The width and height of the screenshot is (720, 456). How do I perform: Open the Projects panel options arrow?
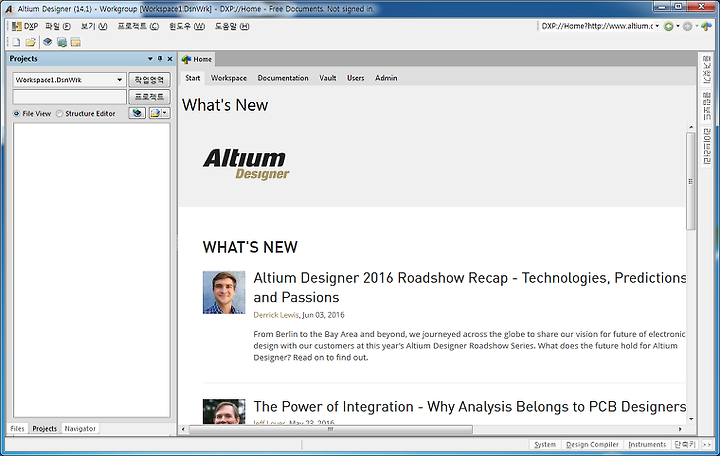tap(150, 59)
